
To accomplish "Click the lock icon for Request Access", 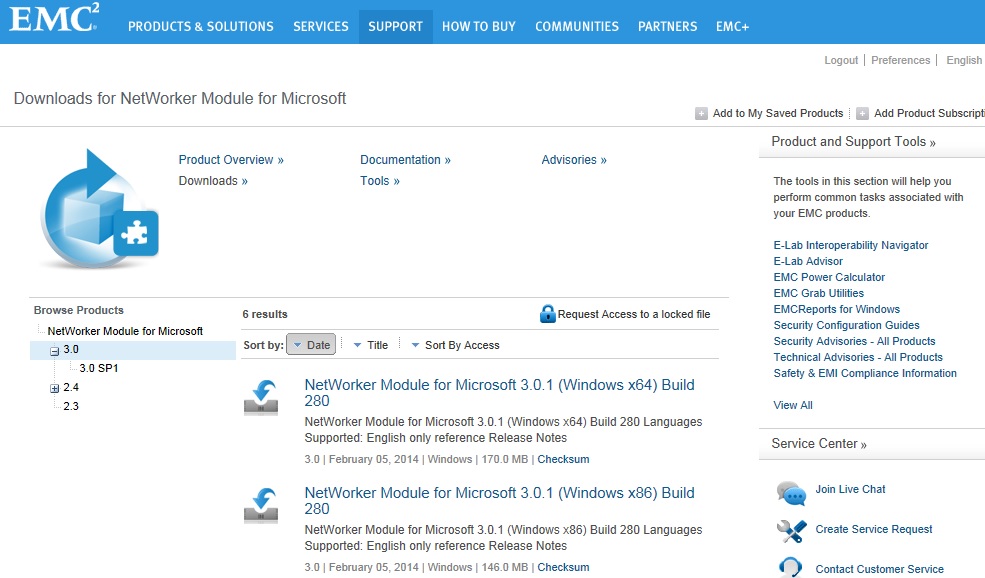I will click(548, 314).
